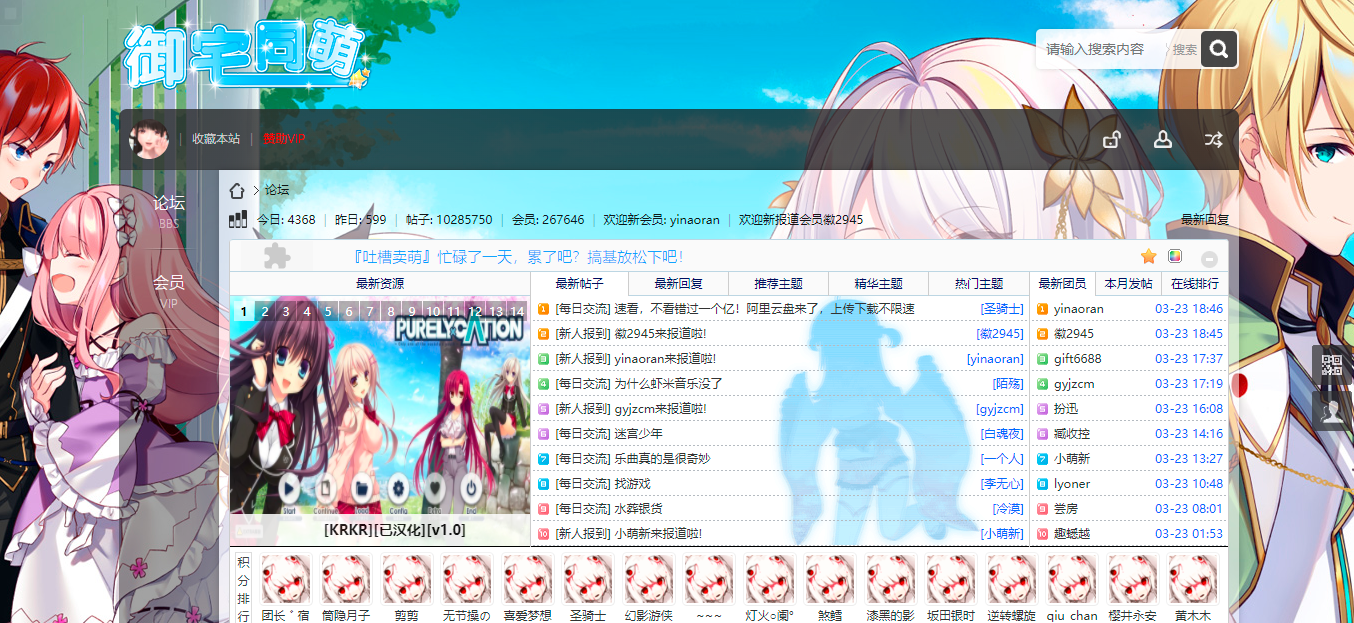The height and width of the screenshot is (623, 1354).
Task: Click the magnifier search button
Action: pyautogui.click(x=1219, y=49)
